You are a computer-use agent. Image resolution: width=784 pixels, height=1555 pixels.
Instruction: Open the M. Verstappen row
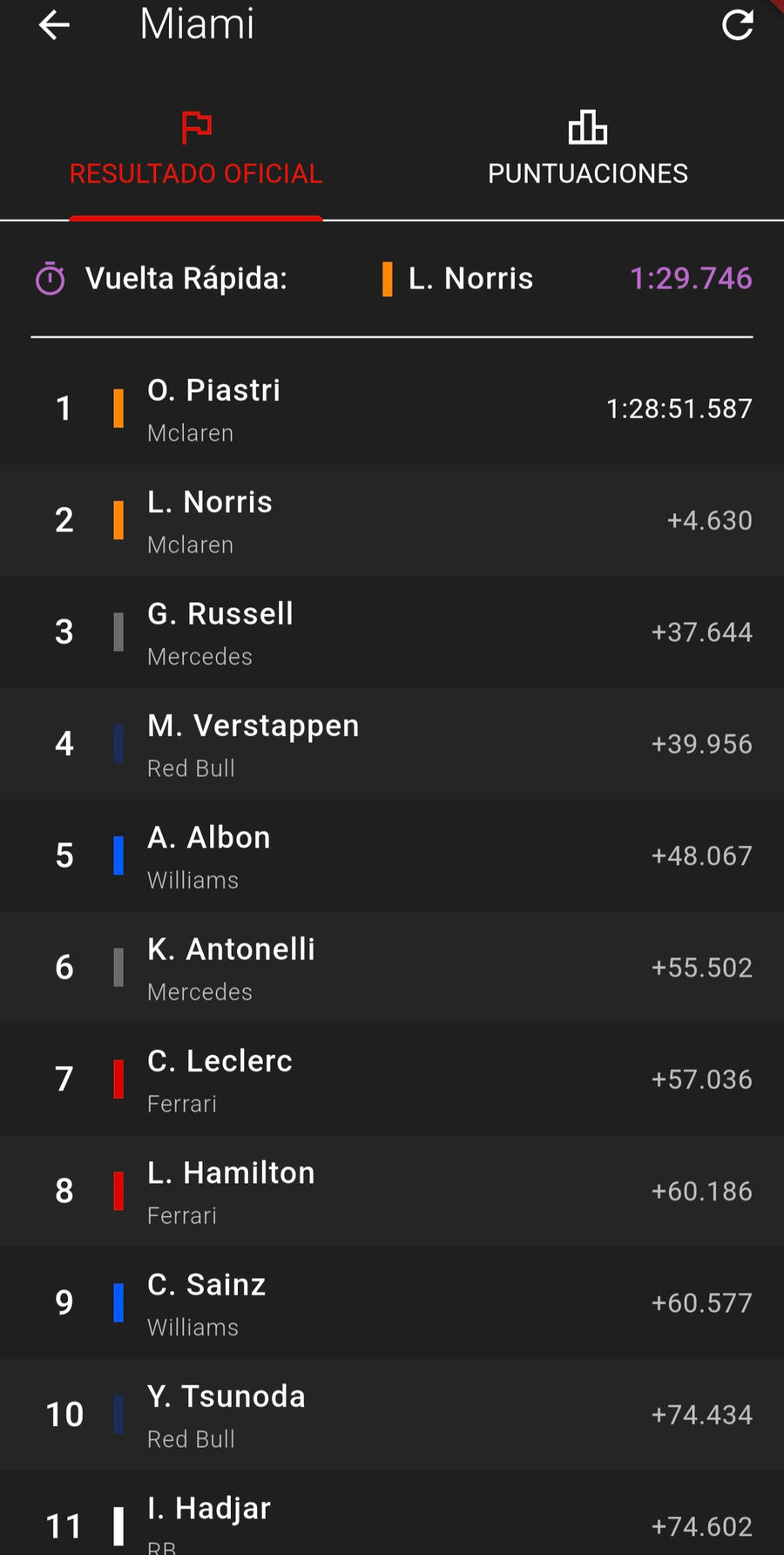pyautogui.click(x=392, y=744)
